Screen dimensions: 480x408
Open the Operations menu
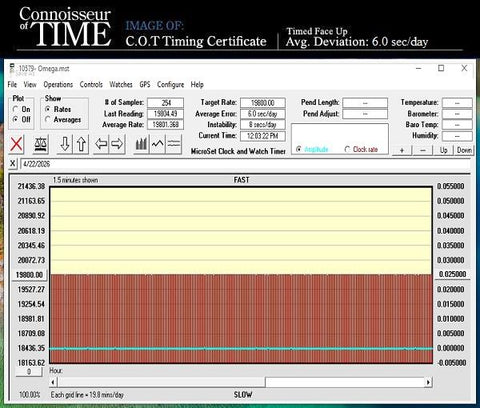58,85
